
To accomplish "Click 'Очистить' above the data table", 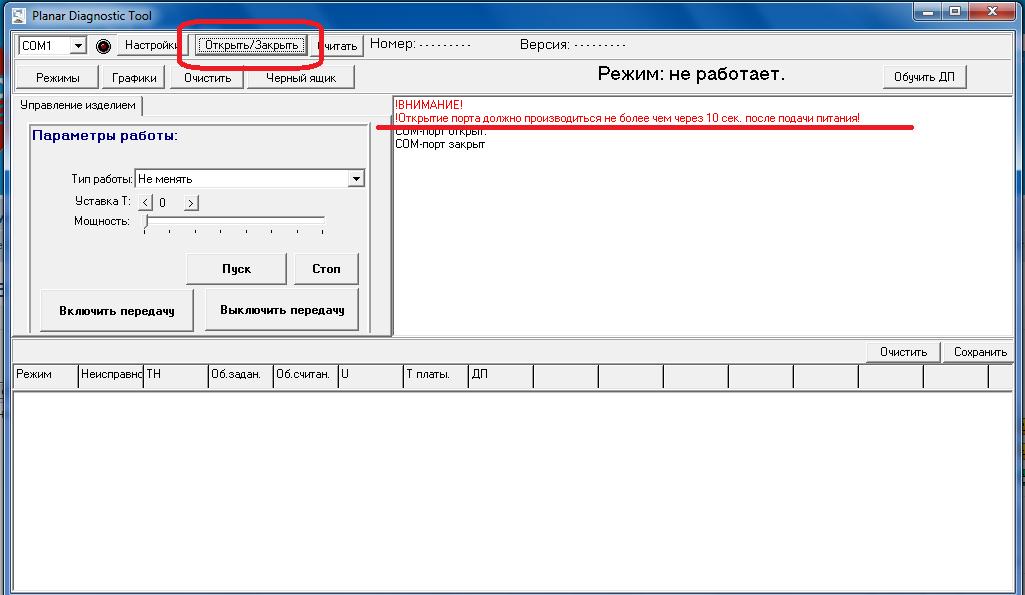I will point(903,352).
